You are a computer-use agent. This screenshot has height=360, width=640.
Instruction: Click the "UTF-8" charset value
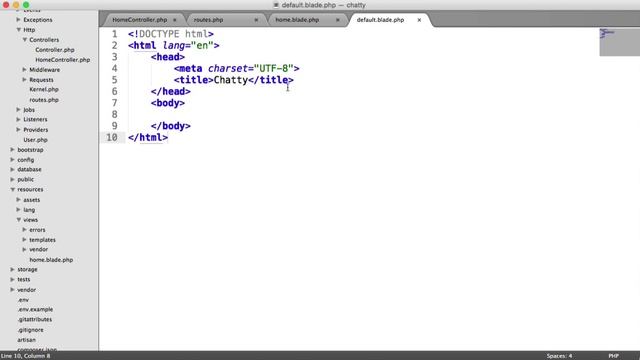[x=274, y=69]
